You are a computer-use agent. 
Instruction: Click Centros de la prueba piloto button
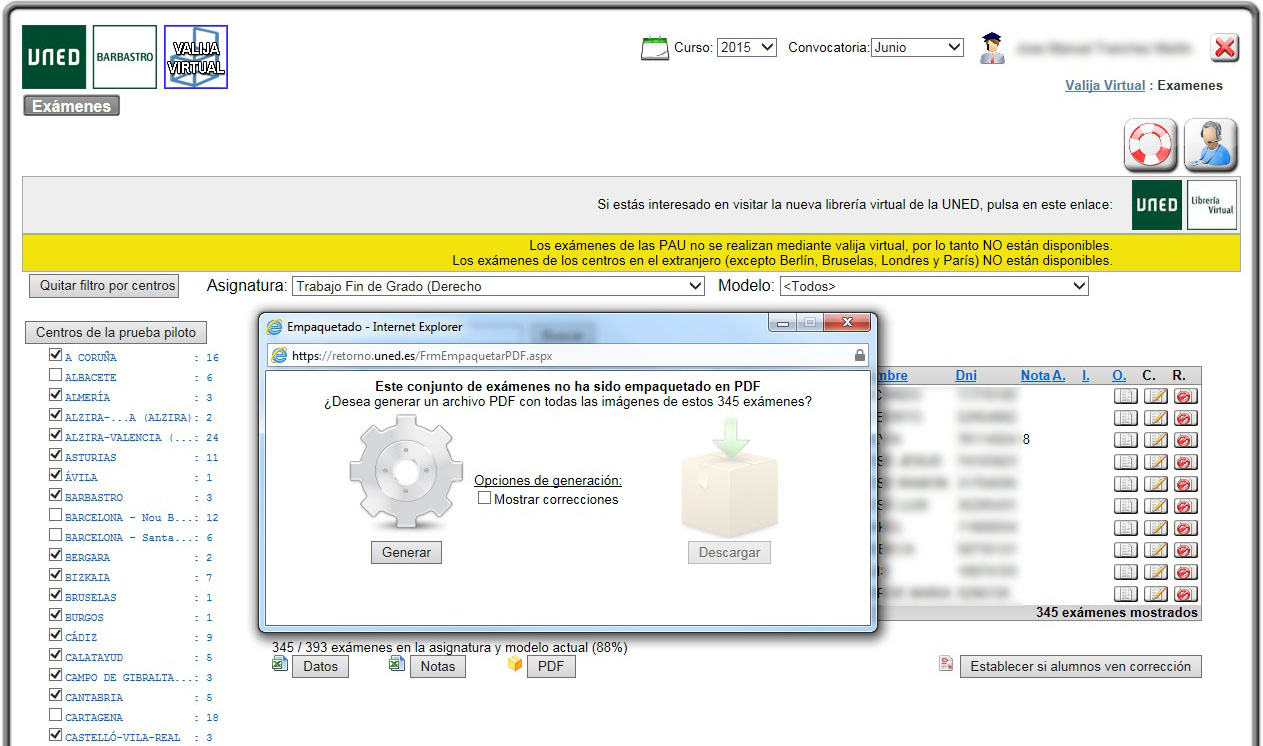point(116,333)
